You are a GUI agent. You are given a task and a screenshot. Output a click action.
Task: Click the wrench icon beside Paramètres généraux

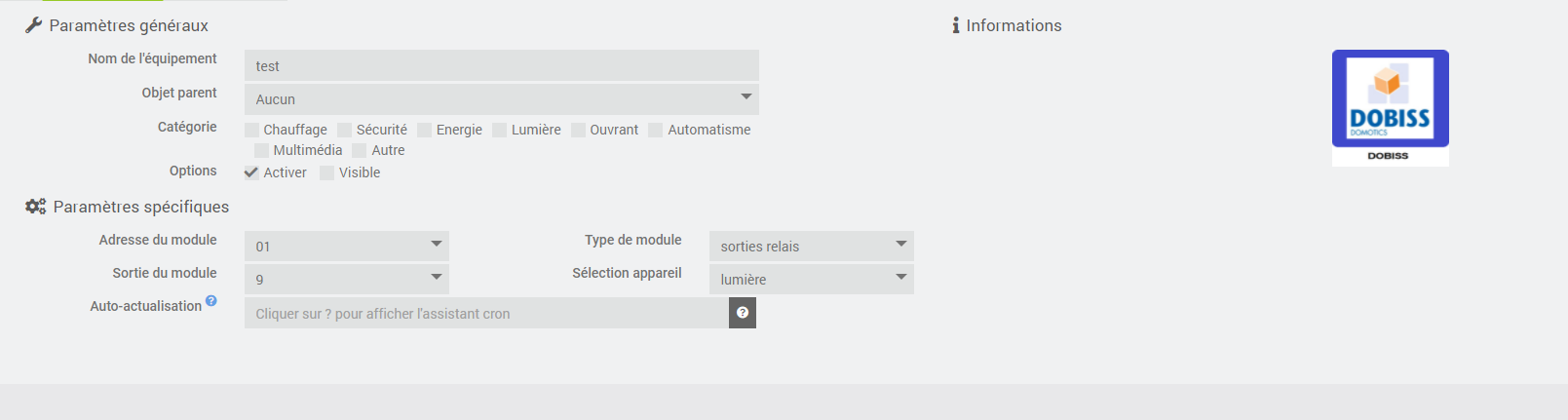click(33, 25)
